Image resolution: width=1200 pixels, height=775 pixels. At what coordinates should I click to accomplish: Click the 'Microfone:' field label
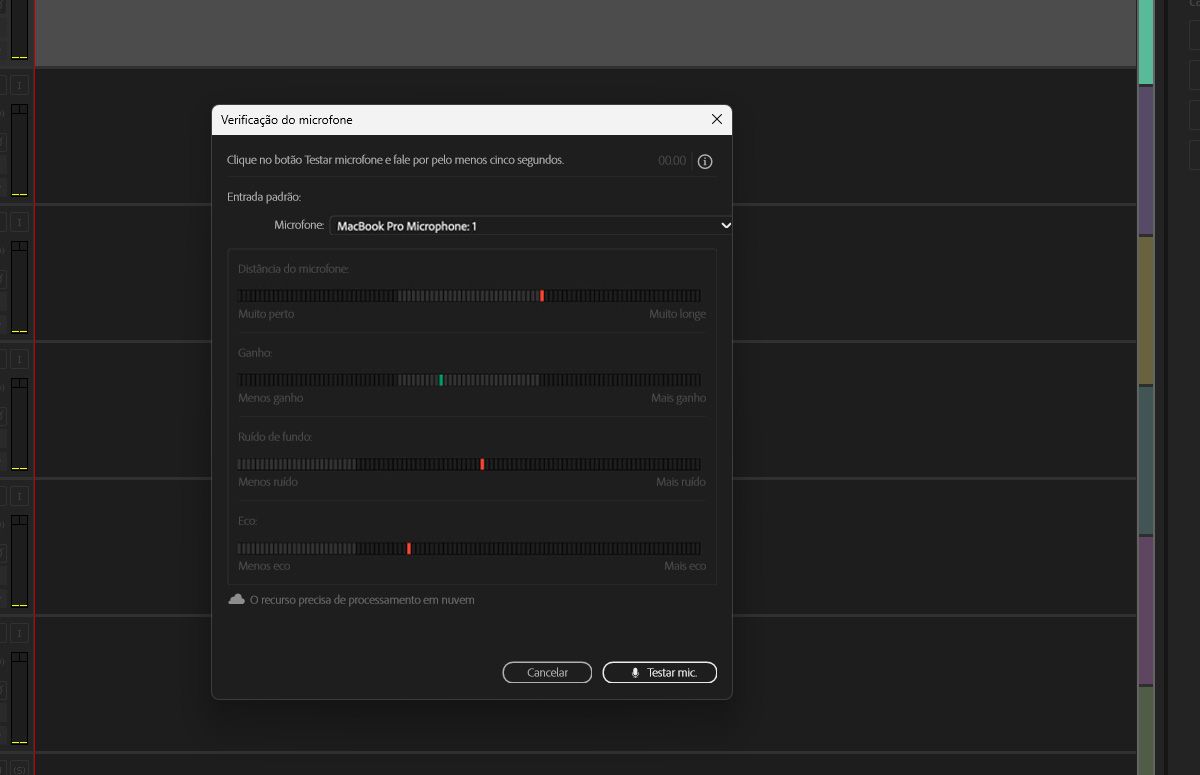click(x=299, y=226)
